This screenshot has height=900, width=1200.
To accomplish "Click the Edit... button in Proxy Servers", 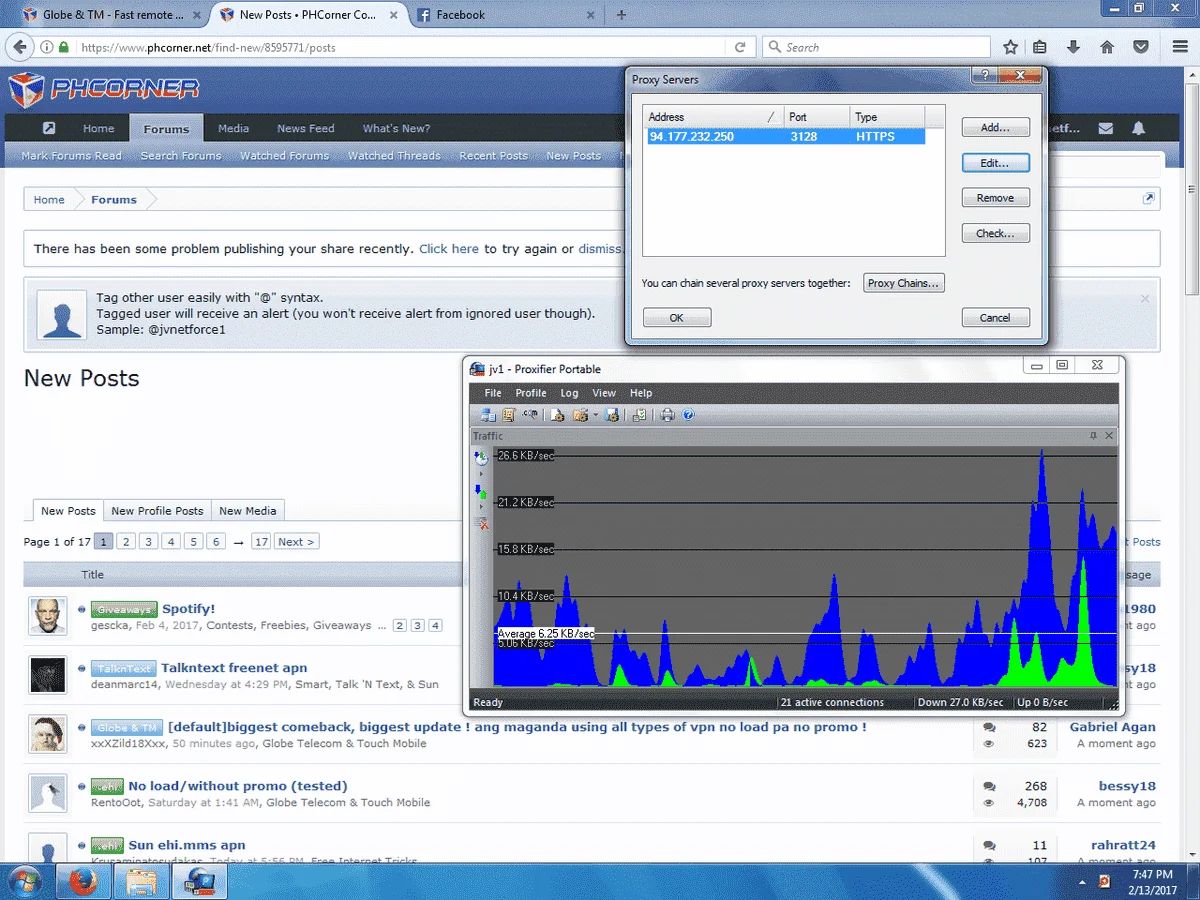I will point(995,162).
